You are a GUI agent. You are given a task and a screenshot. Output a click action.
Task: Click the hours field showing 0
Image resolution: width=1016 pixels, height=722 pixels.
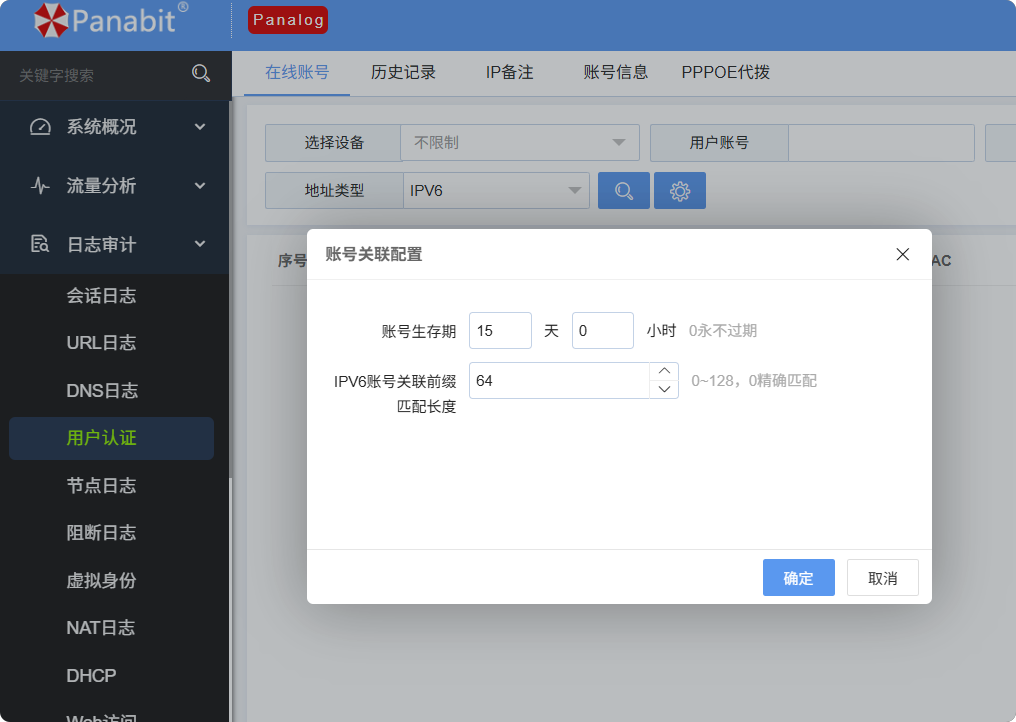(x=603, y=331)
